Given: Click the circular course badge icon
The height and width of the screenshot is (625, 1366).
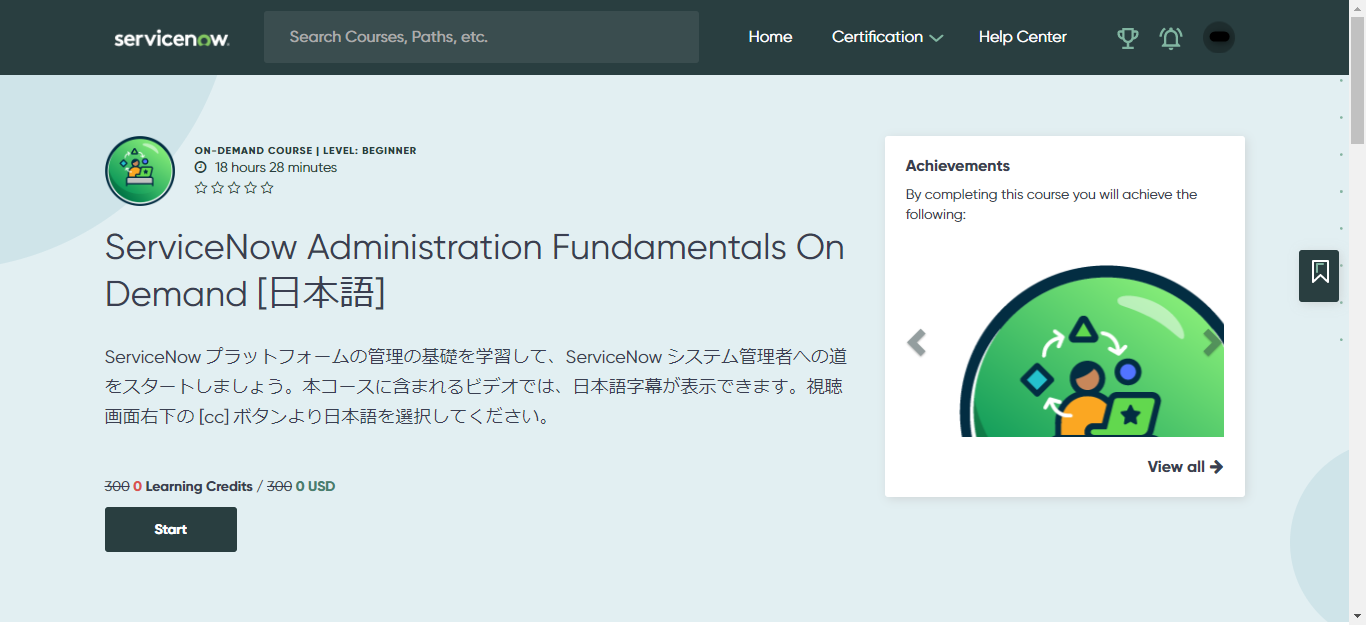Looking at the screenshot, I should 139,170.
